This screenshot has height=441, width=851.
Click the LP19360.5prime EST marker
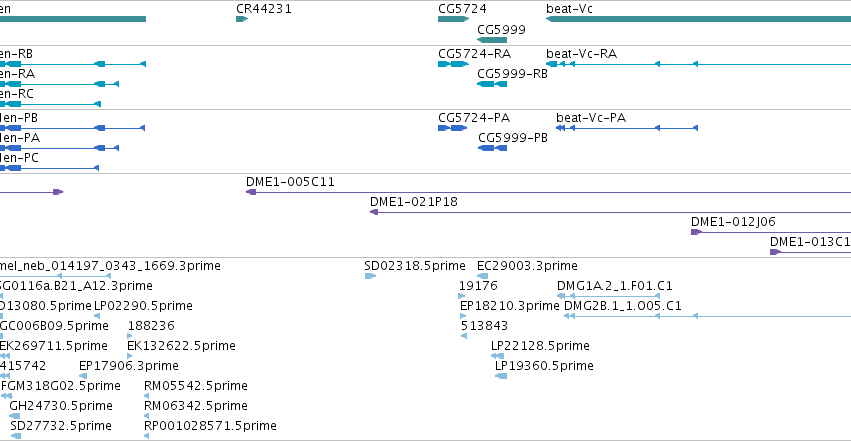coord(501,376)
